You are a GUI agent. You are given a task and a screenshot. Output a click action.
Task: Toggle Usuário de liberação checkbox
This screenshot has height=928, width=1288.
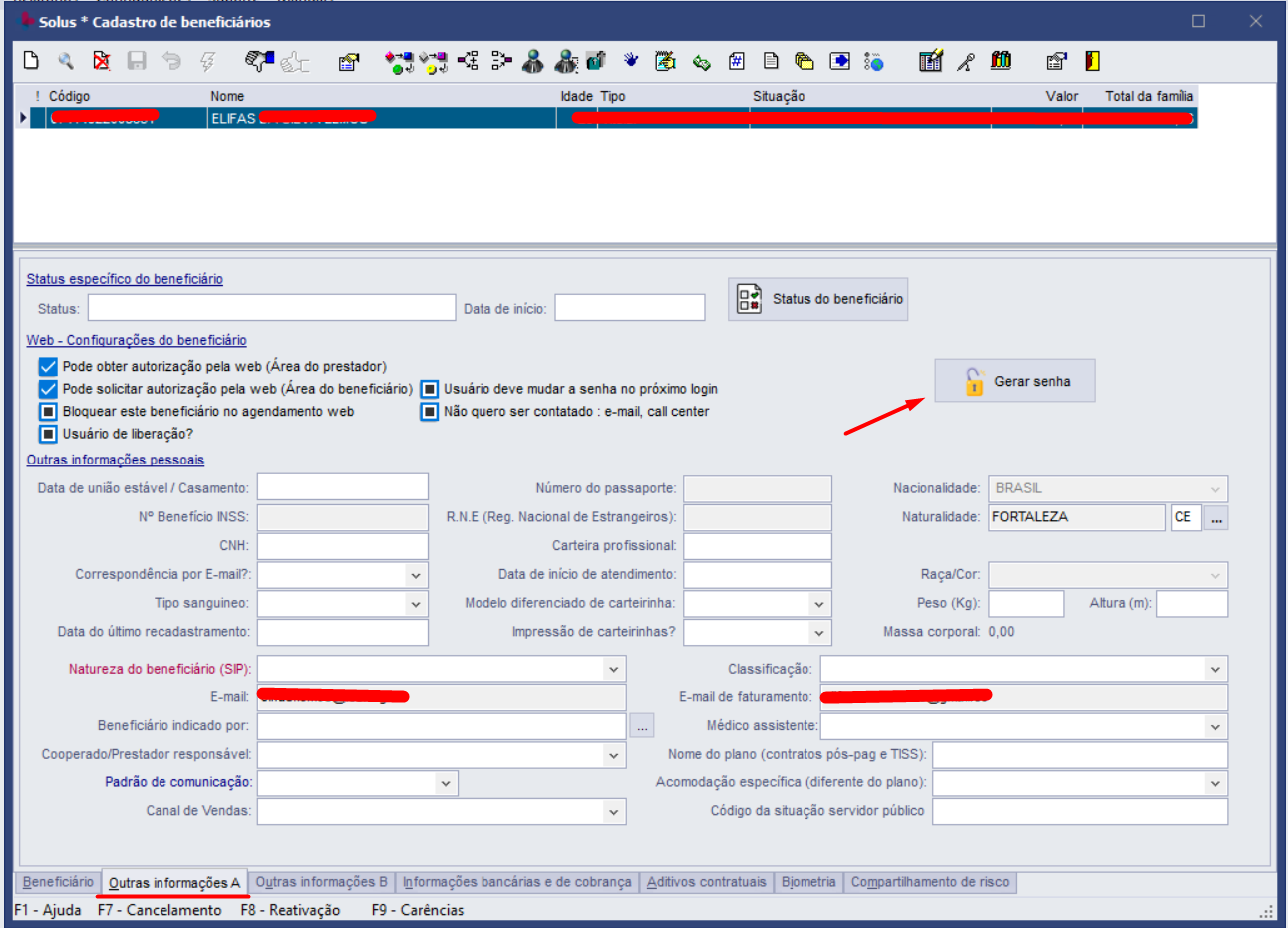click(48, 434)
